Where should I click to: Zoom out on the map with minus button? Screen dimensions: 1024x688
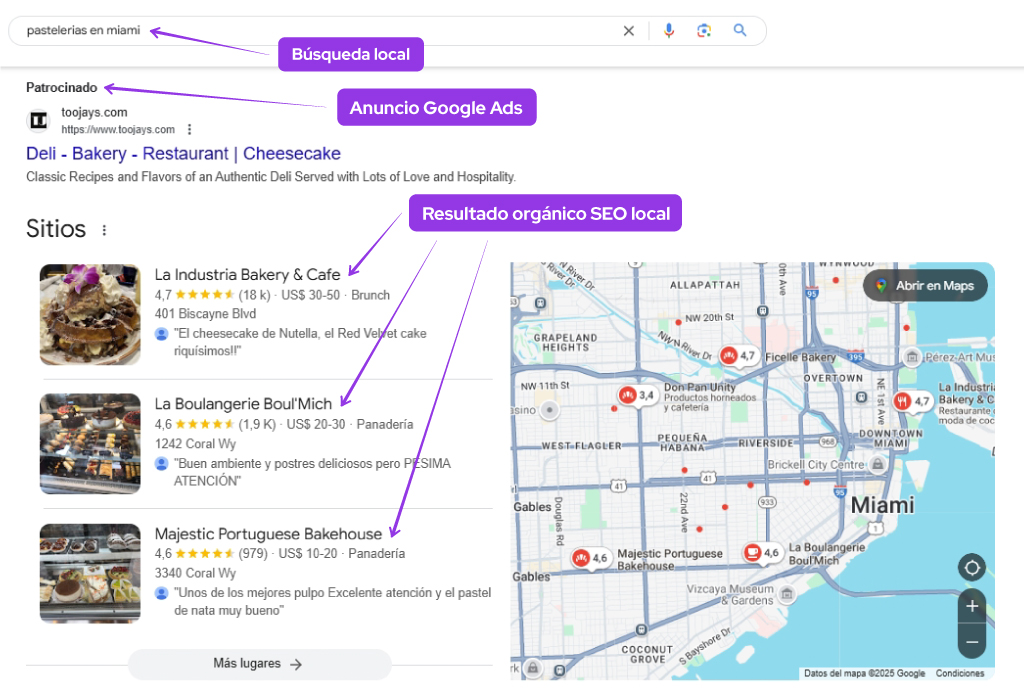pos(972,642)
